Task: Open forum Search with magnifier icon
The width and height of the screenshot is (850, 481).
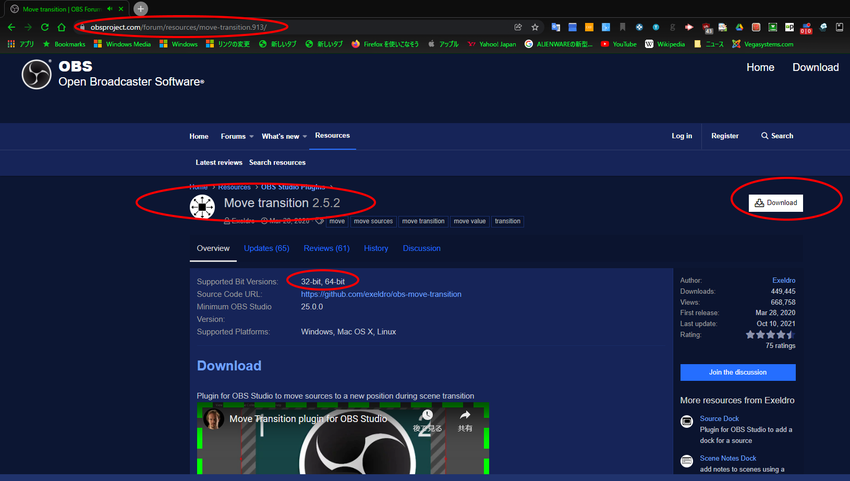Action: click(777, 136)
